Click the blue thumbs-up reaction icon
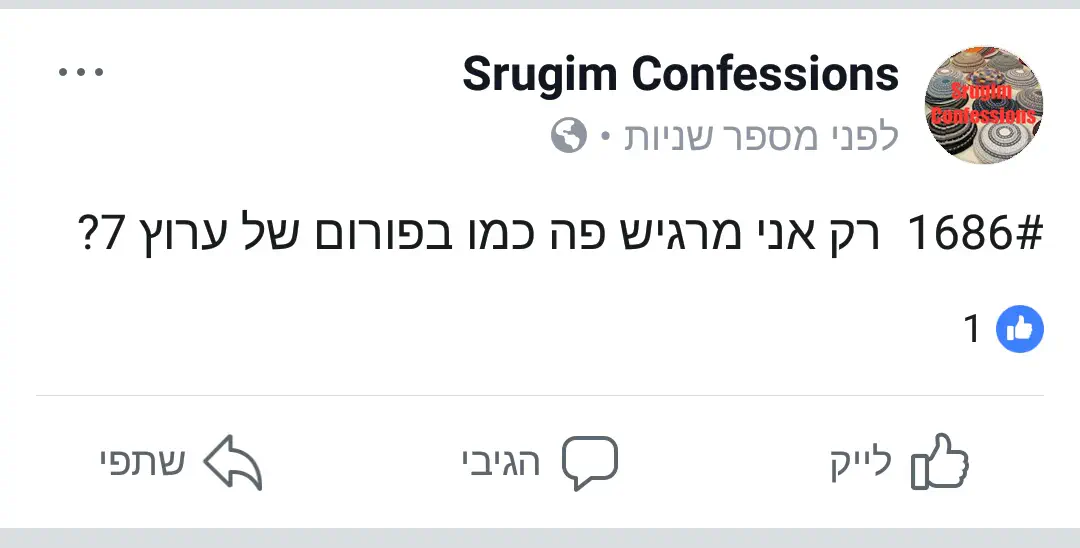 pyautogui.click(x=1019, y=329)
